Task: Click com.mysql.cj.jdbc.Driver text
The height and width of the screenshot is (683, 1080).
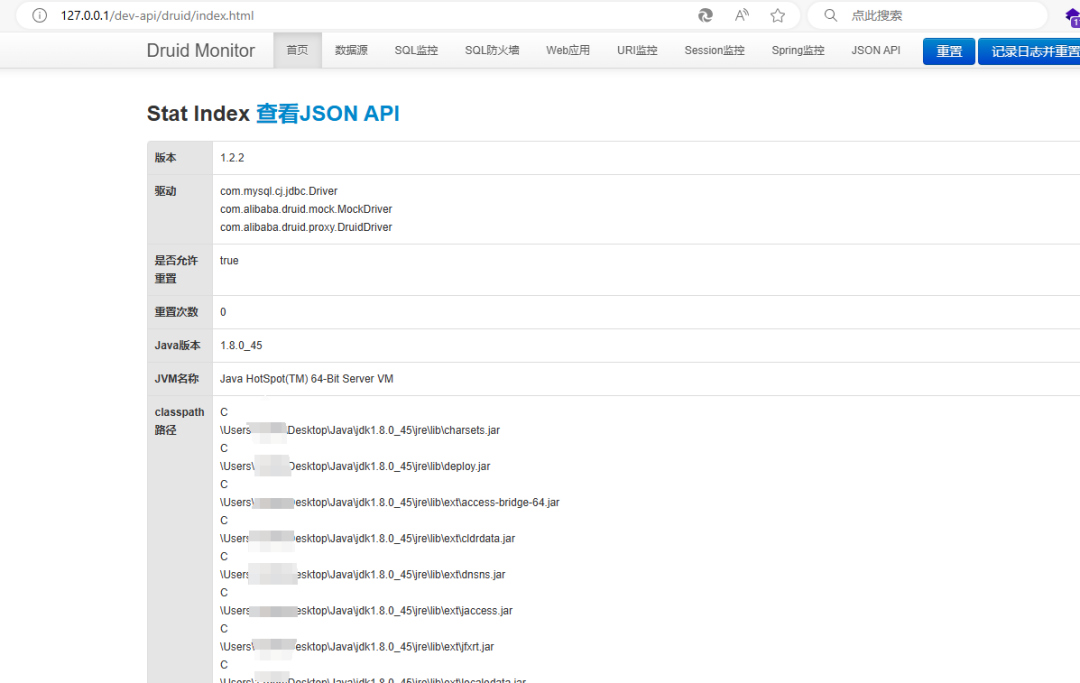Action: [x=279, y=191]
